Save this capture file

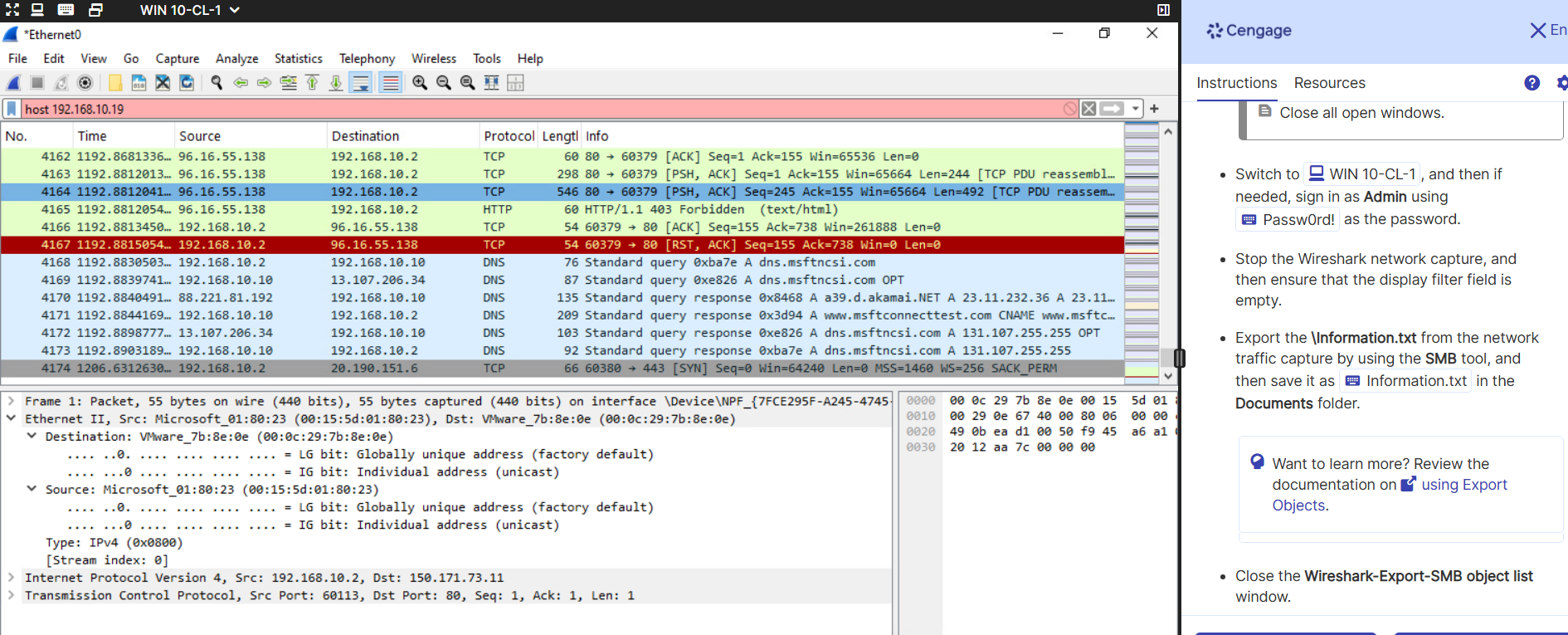click(x=139, y=82)
